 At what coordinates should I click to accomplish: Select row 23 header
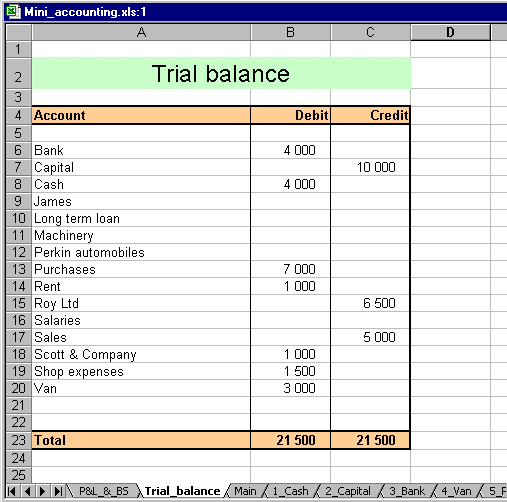click(x=19, y=440)
